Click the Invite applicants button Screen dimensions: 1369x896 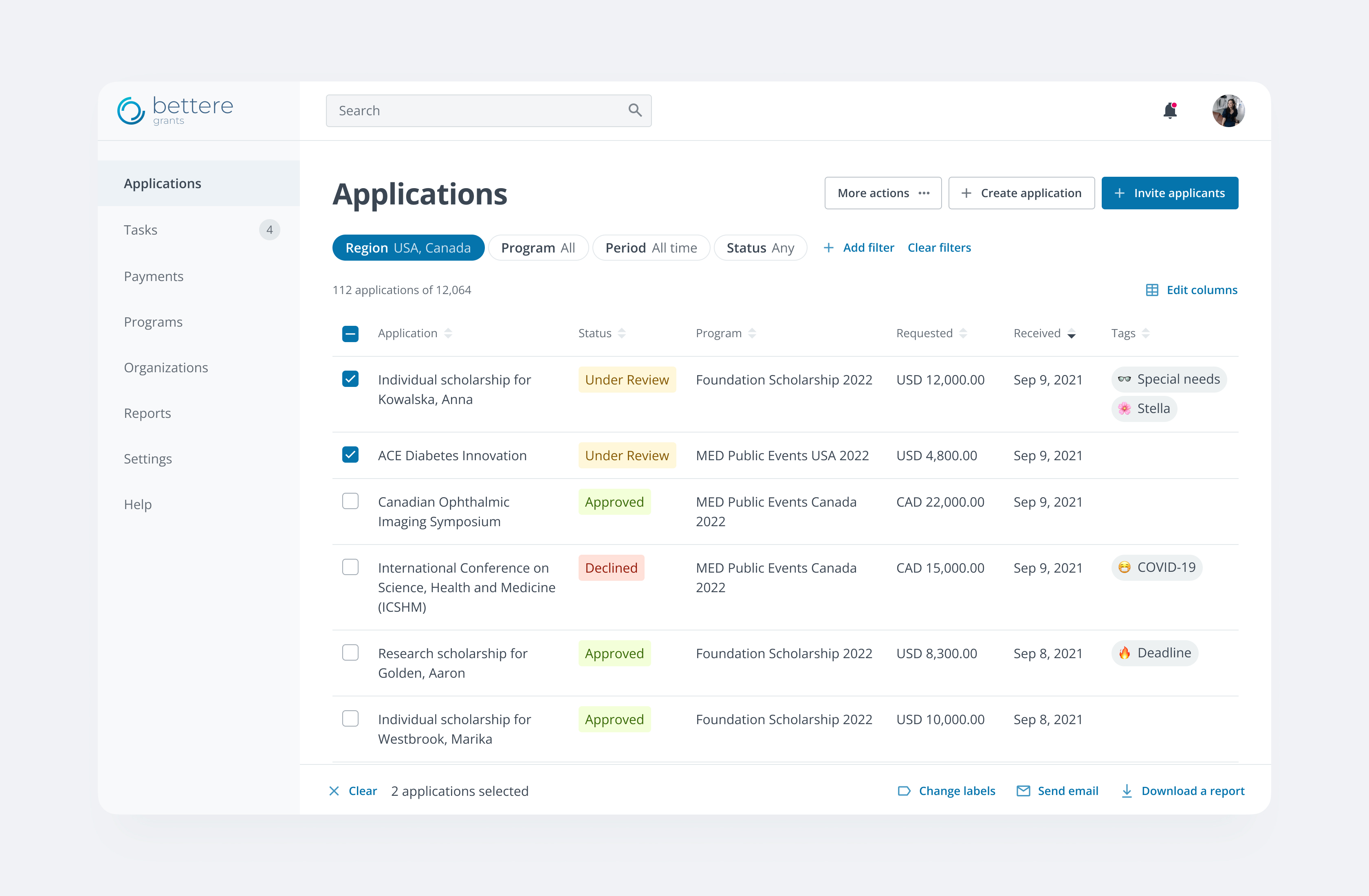click(x=1169, y=193)
